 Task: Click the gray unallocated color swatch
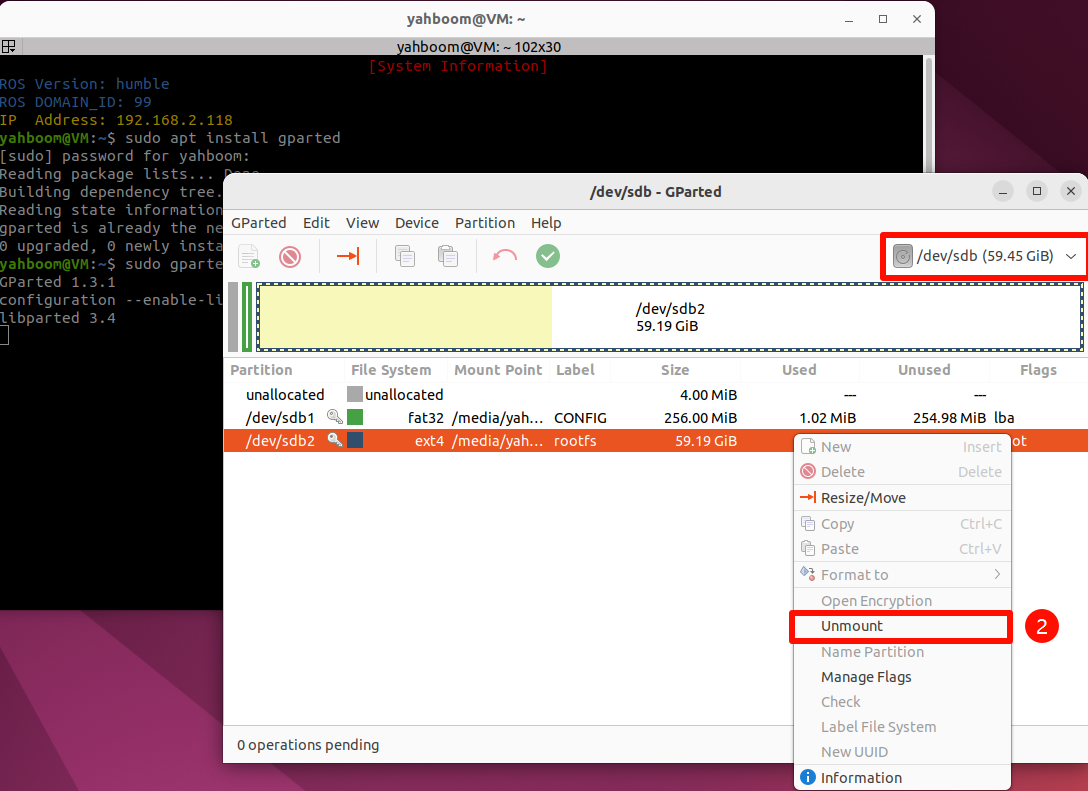355,394
